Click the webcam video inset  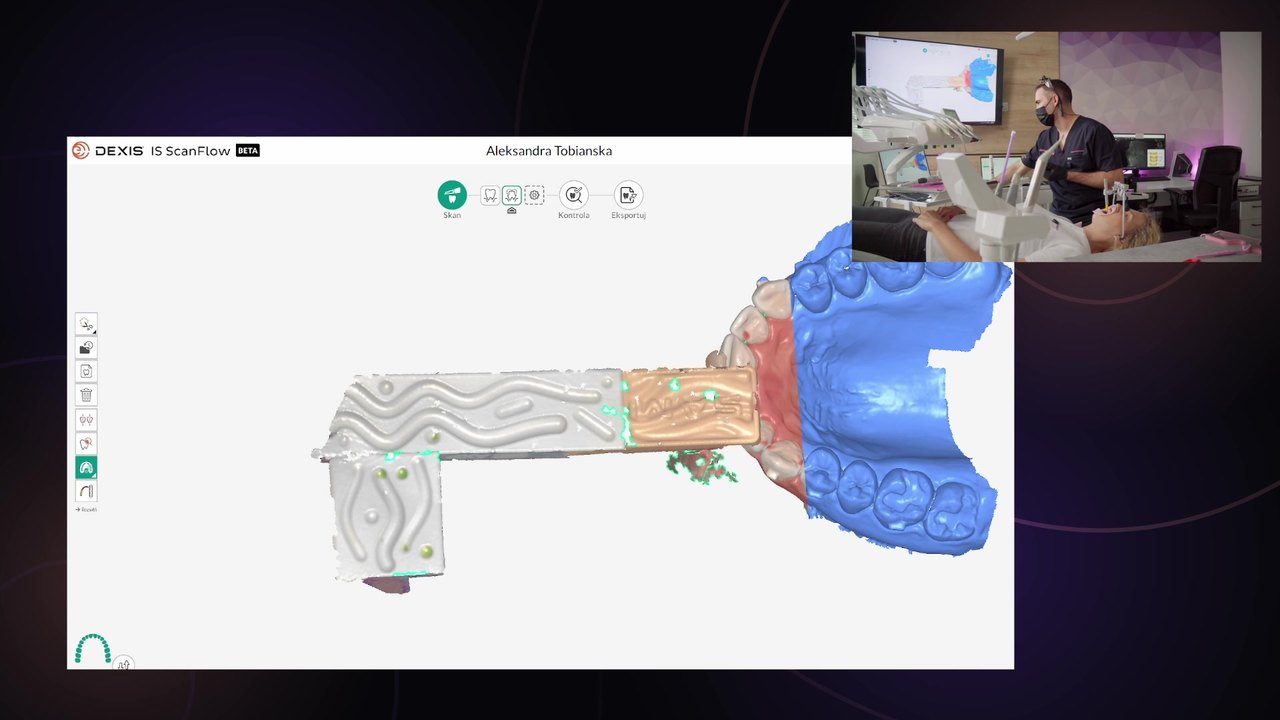(x=1056, y=146)
